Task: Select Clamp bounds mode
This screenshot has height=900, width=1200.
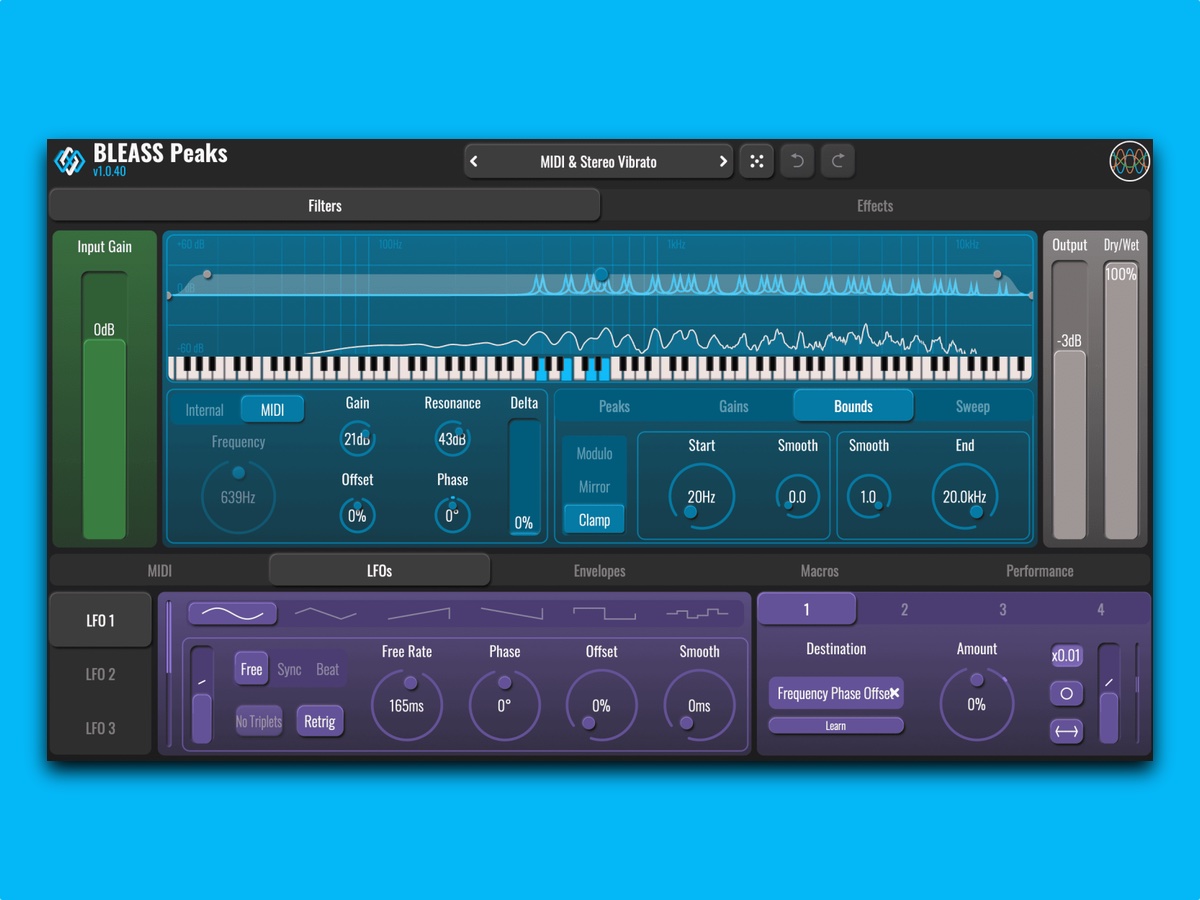Action: pyautogui.click(x=594, y=520)
